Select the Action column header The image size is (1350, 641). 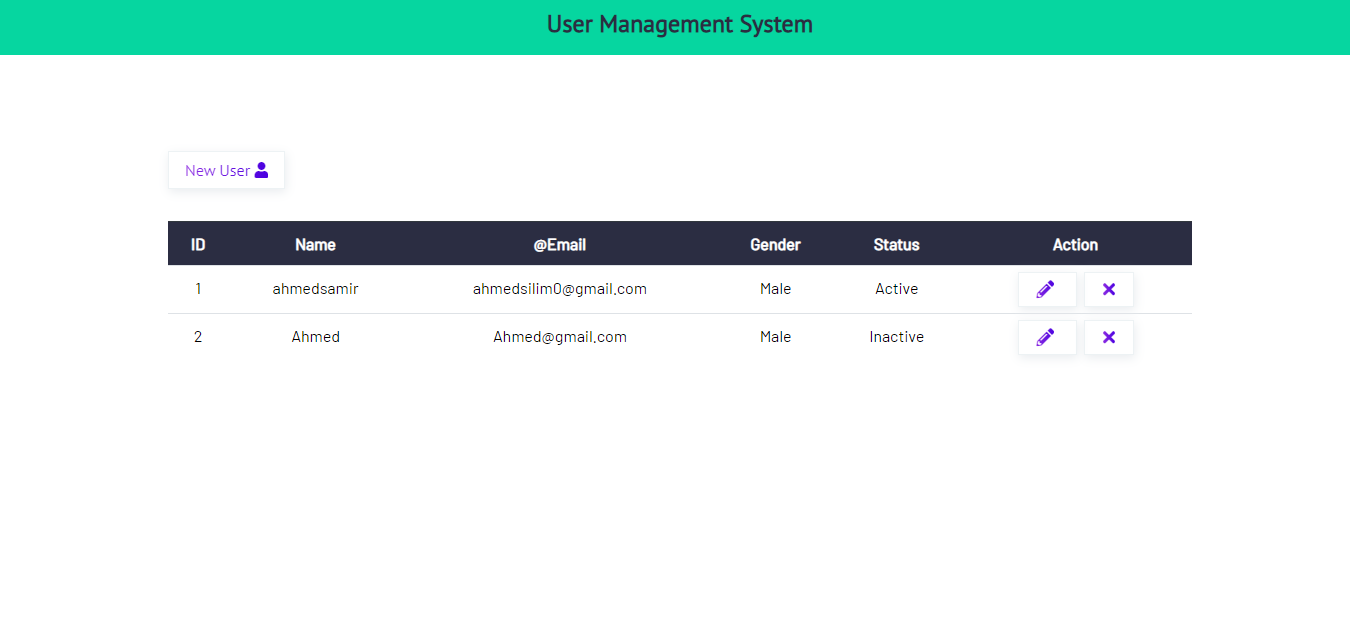coord(1076,244)
